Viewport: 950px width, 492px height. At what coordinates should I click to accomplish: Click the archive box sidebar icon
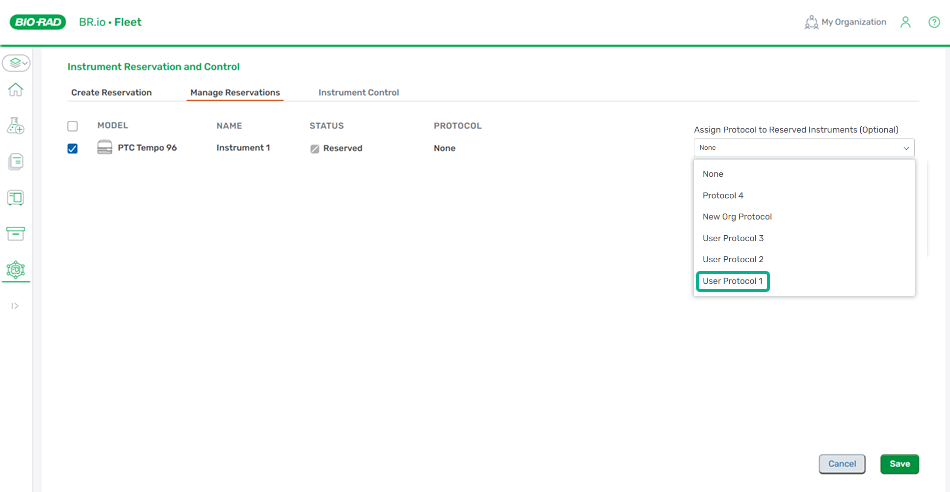[15, 233]
